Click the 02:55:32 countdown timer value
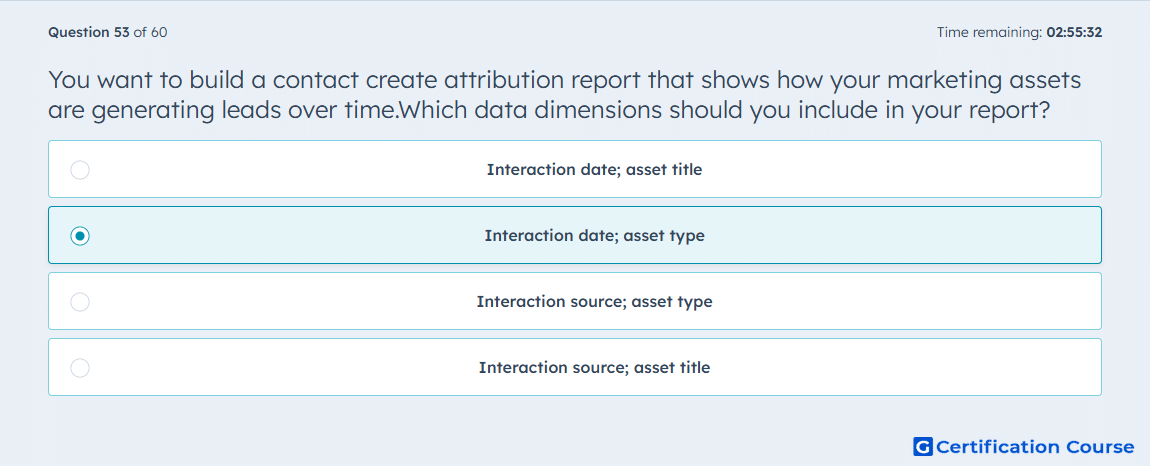This screenshot has width=1150, height=466. [x=1074, y=32]
